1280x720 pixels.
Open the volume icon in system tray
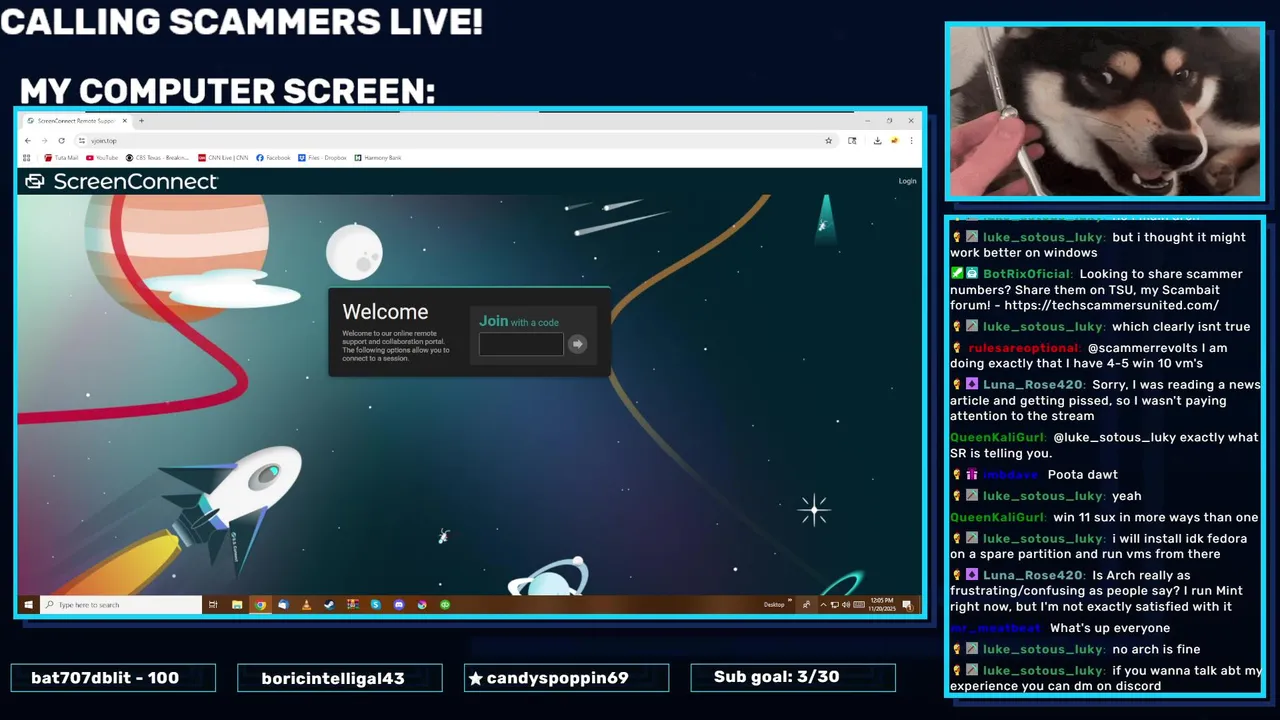(846, 605)
